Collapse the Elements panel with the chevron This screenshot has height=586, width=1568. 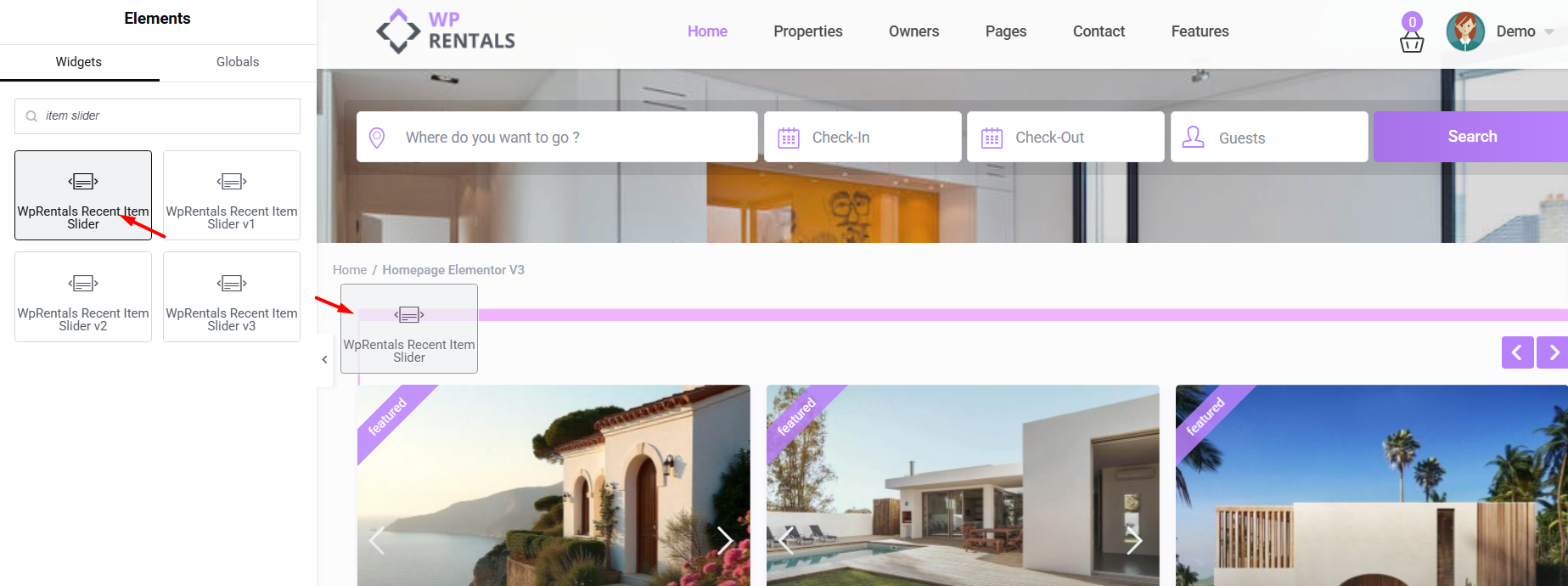point(324,359)
